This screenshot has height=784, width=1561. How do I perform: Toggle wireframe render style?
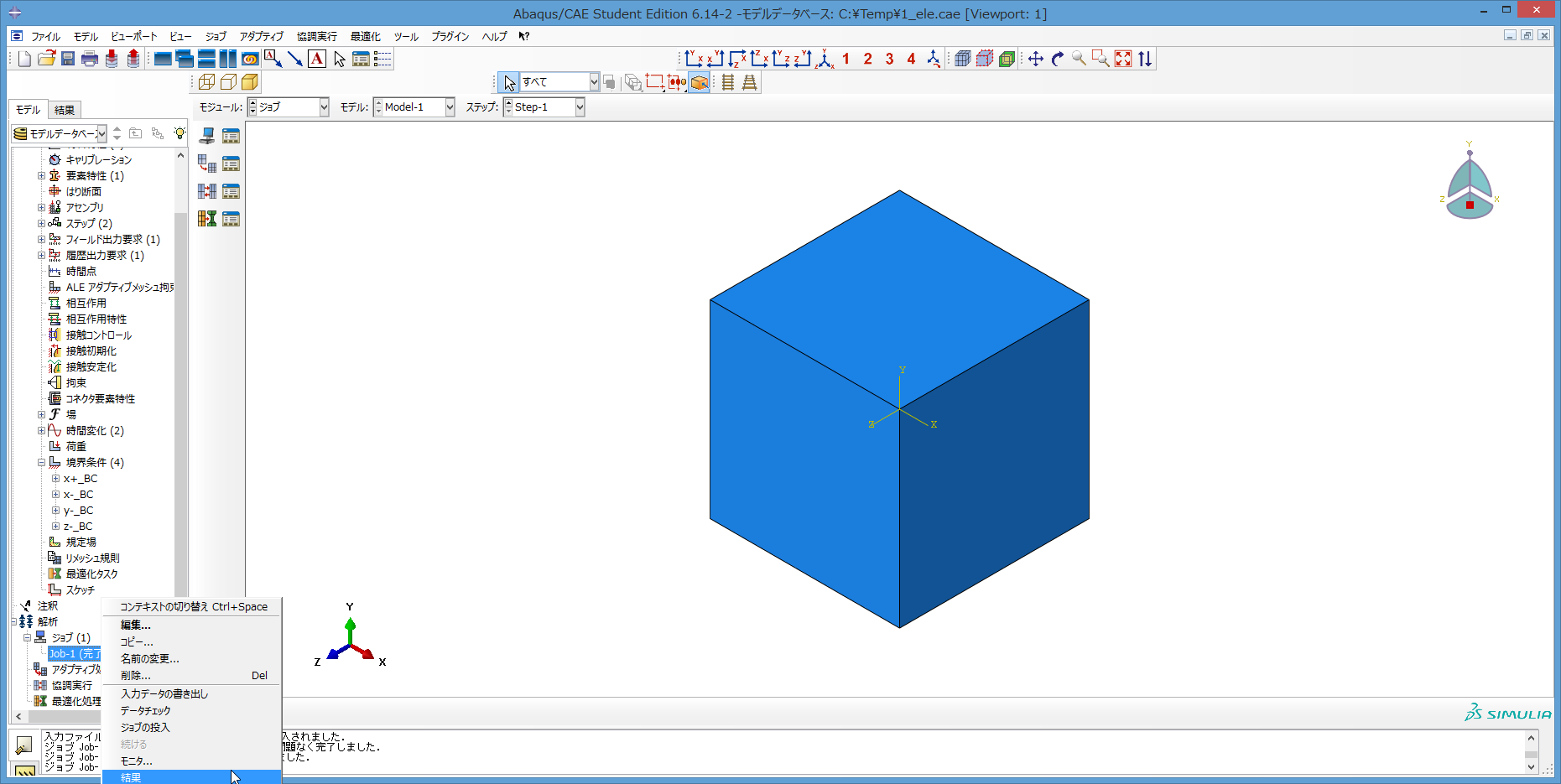tap(207, 82)
